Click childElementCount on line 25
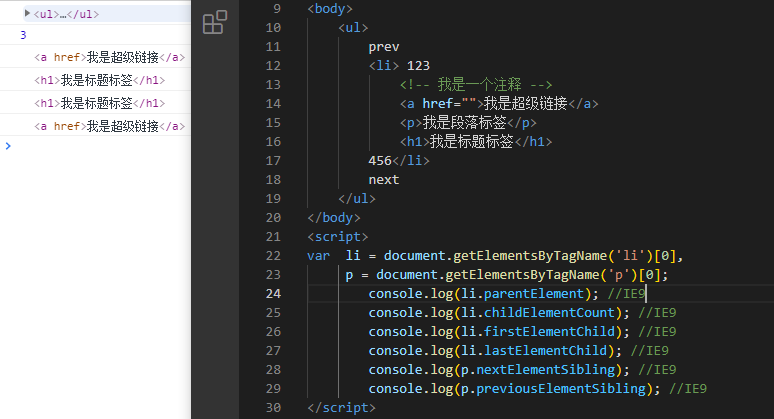774x419 pixels. point(549,313)
